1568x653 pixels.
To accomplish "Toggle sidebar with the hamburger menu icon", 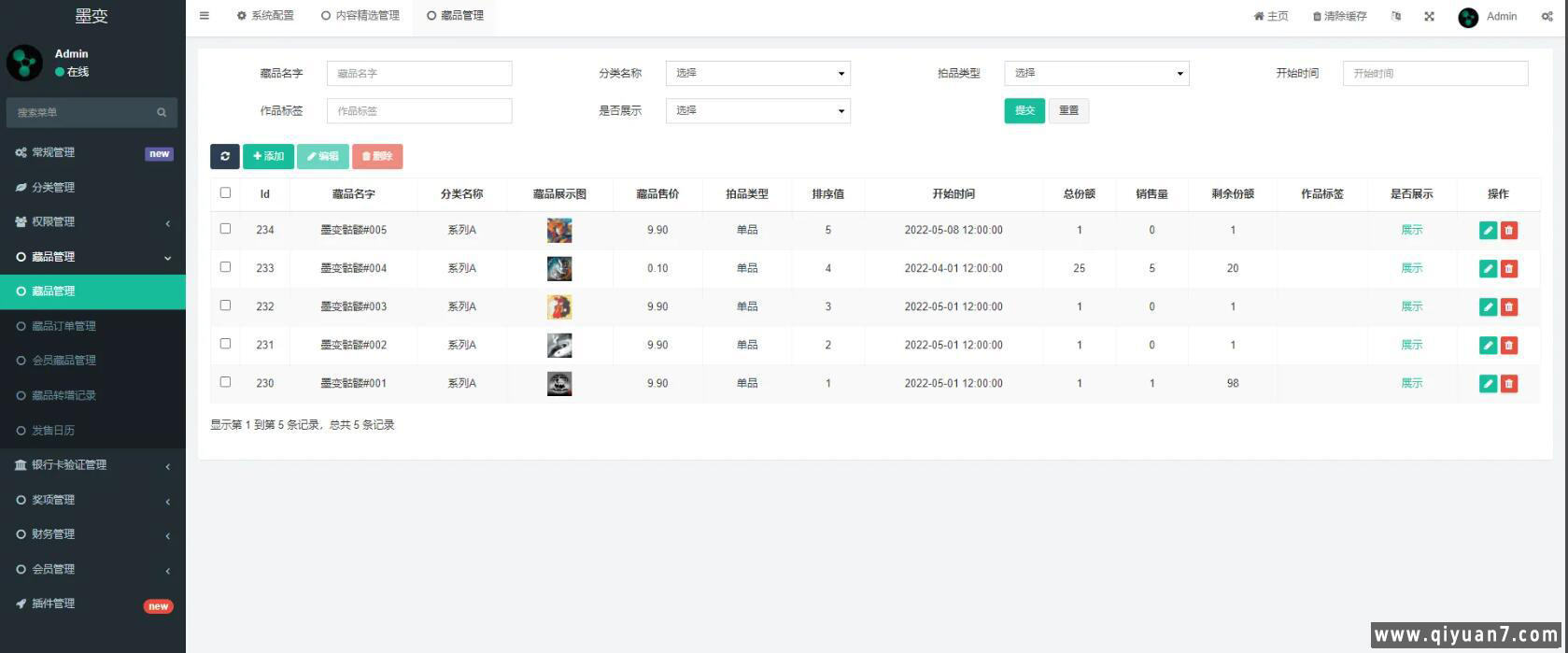I will (205, 16).
